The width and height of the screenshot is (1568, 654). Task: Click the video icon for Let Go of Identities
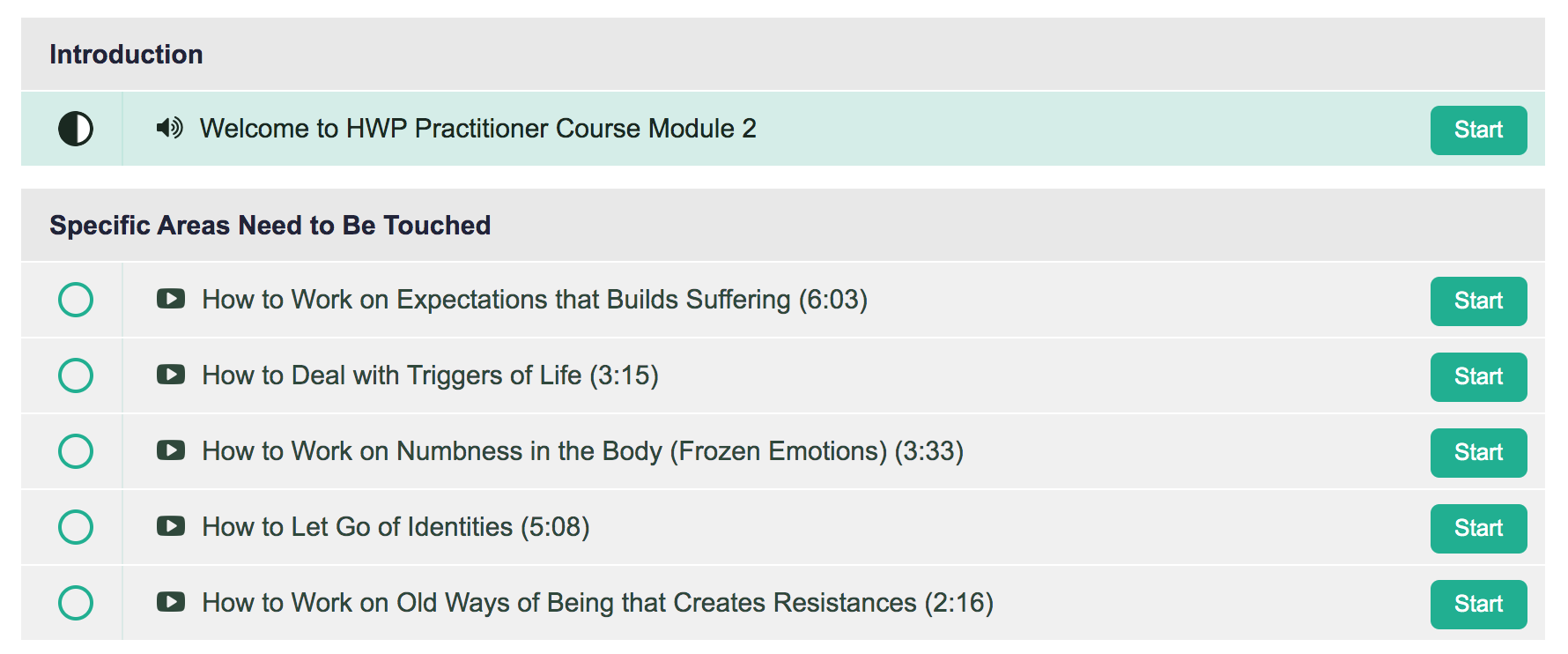point(171,526)
